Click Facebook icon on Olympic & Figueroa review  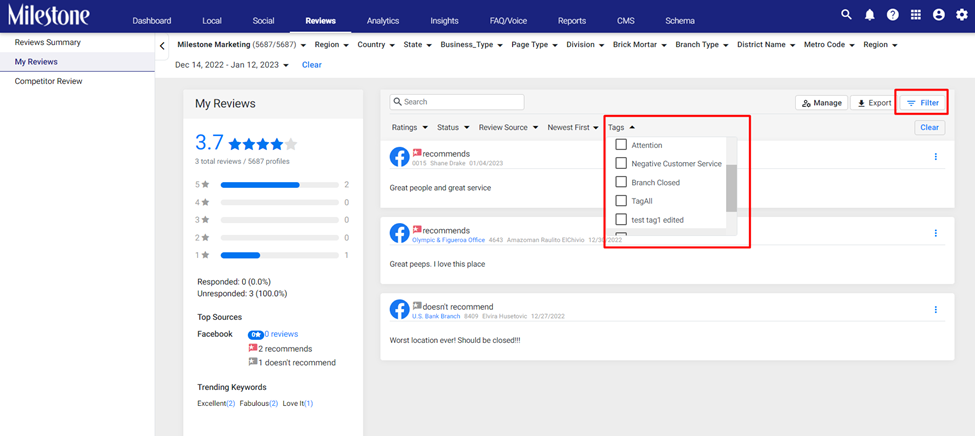pos(399,233)
